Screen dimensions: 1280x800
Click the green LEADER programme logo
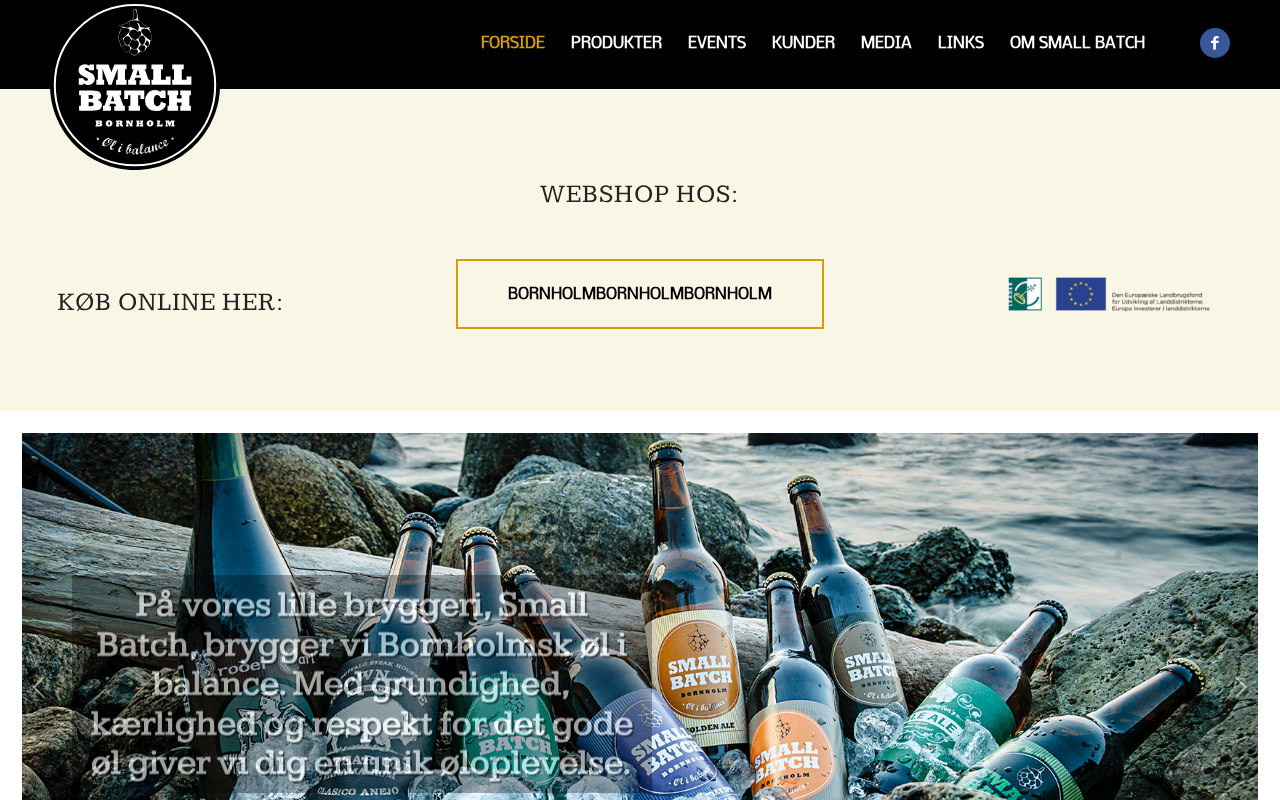pos(1025,294)
